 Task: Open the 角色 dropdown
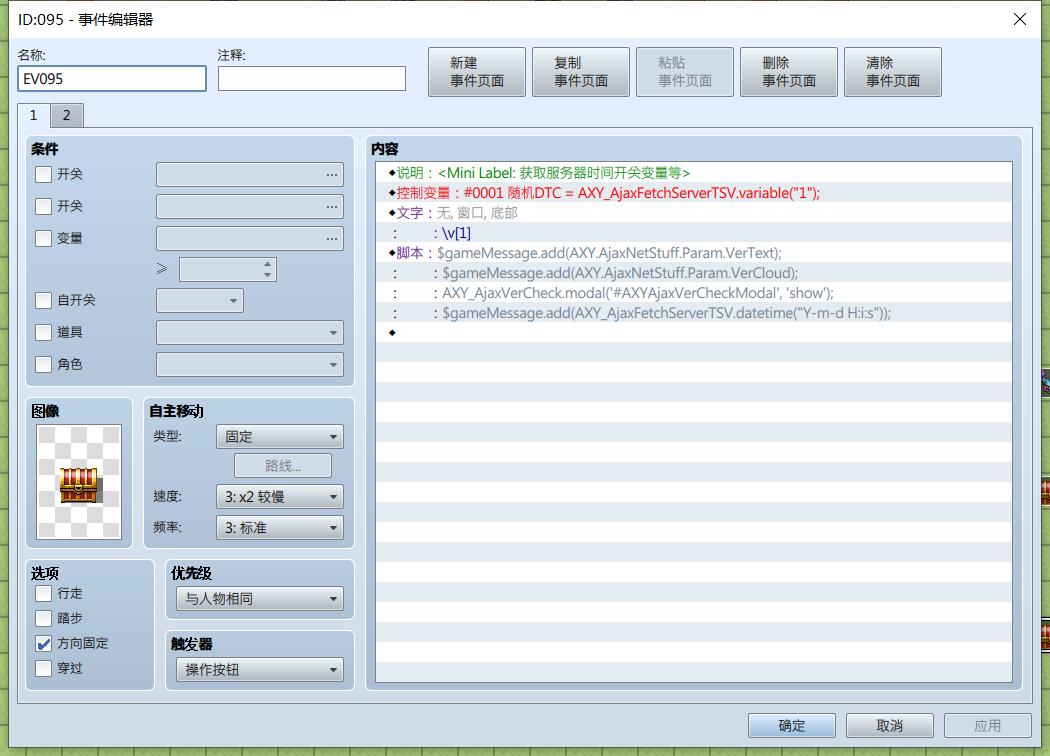(x=250, y=365)
